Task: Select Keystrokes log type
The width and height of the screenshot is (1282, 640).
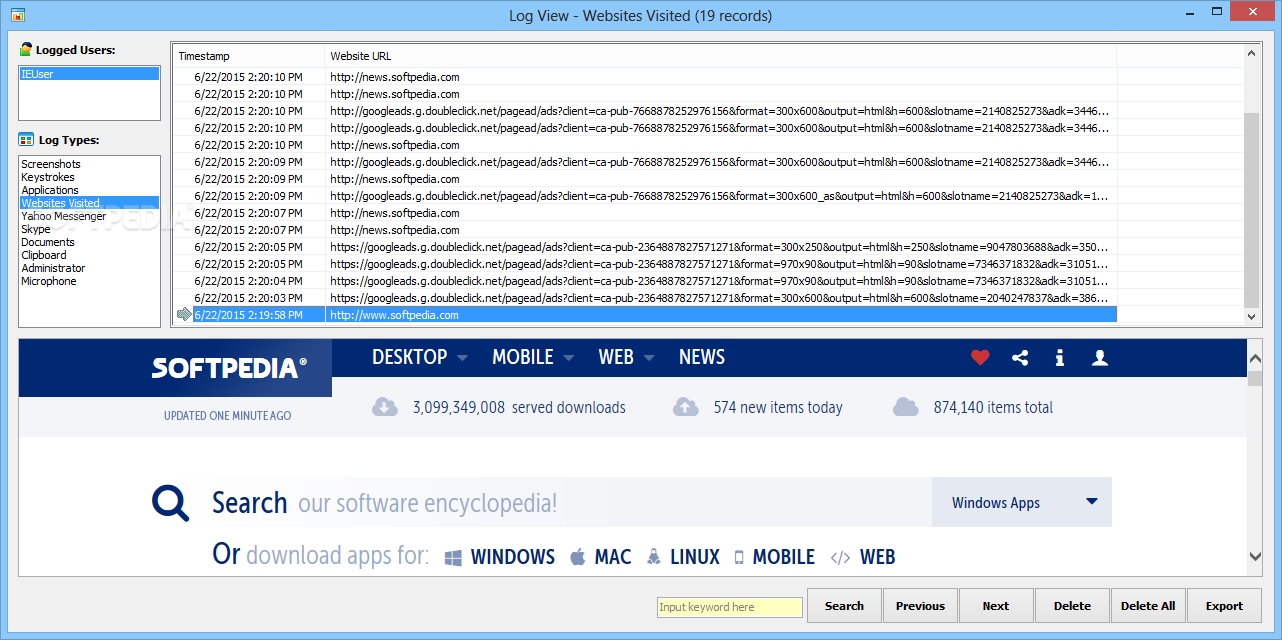Action: 49,177
